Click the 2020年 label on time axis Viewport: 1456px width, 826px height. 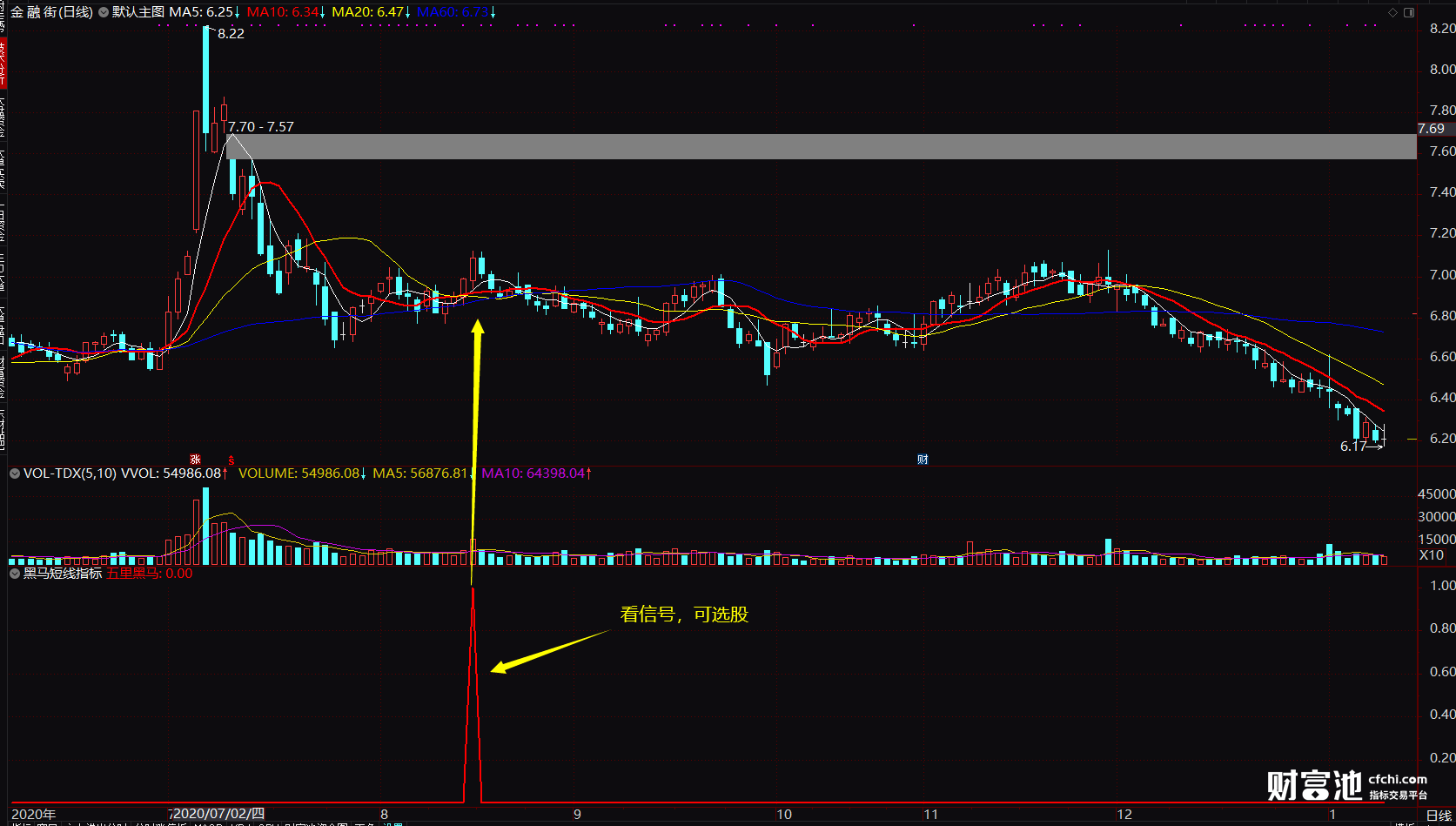[34, 815]
